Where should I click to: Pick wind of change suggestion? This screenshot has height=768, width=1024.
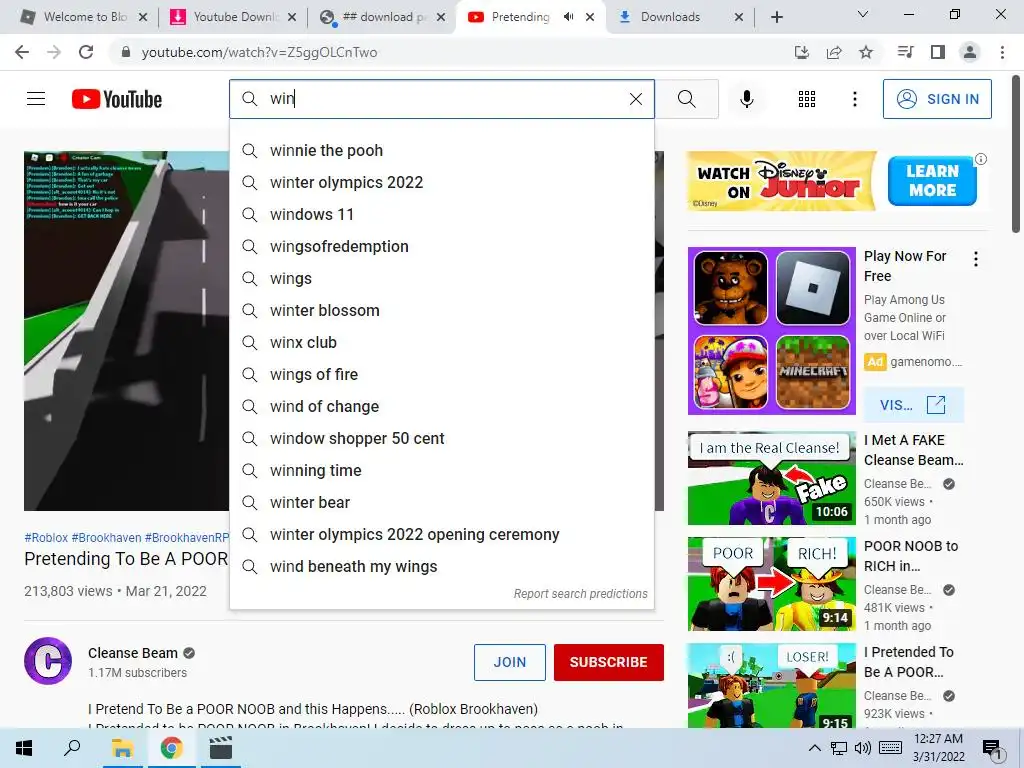441,406
